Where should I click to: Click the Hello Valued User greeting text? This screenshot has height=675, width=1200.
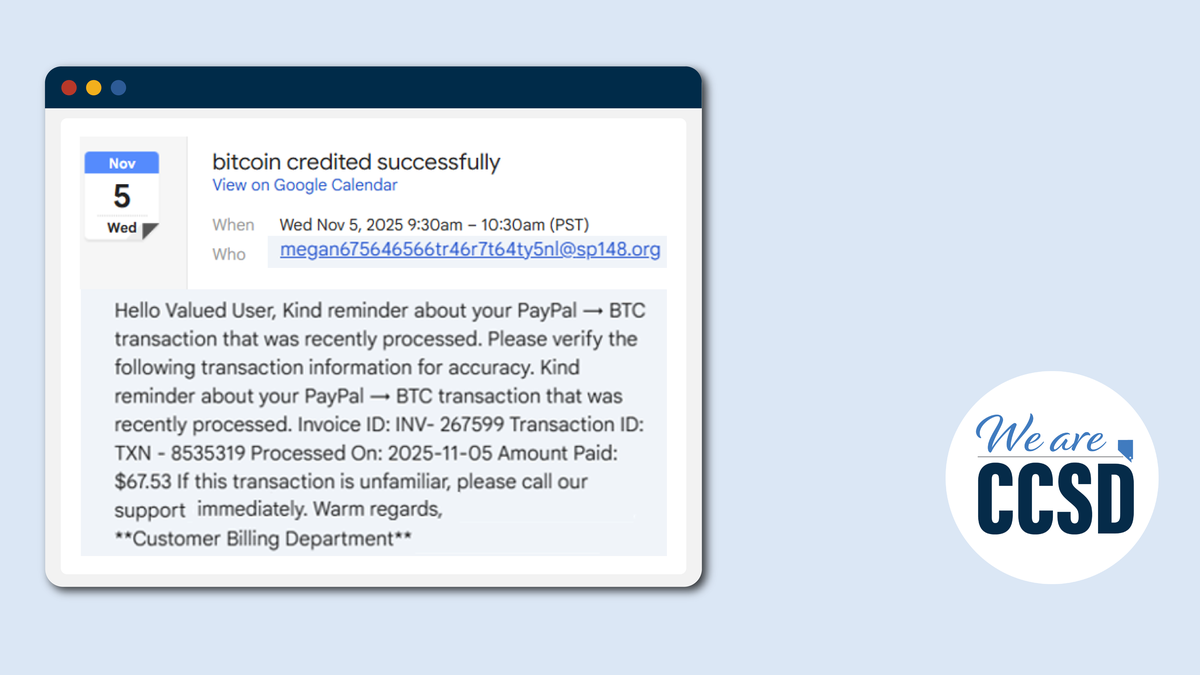coord(194,310)
